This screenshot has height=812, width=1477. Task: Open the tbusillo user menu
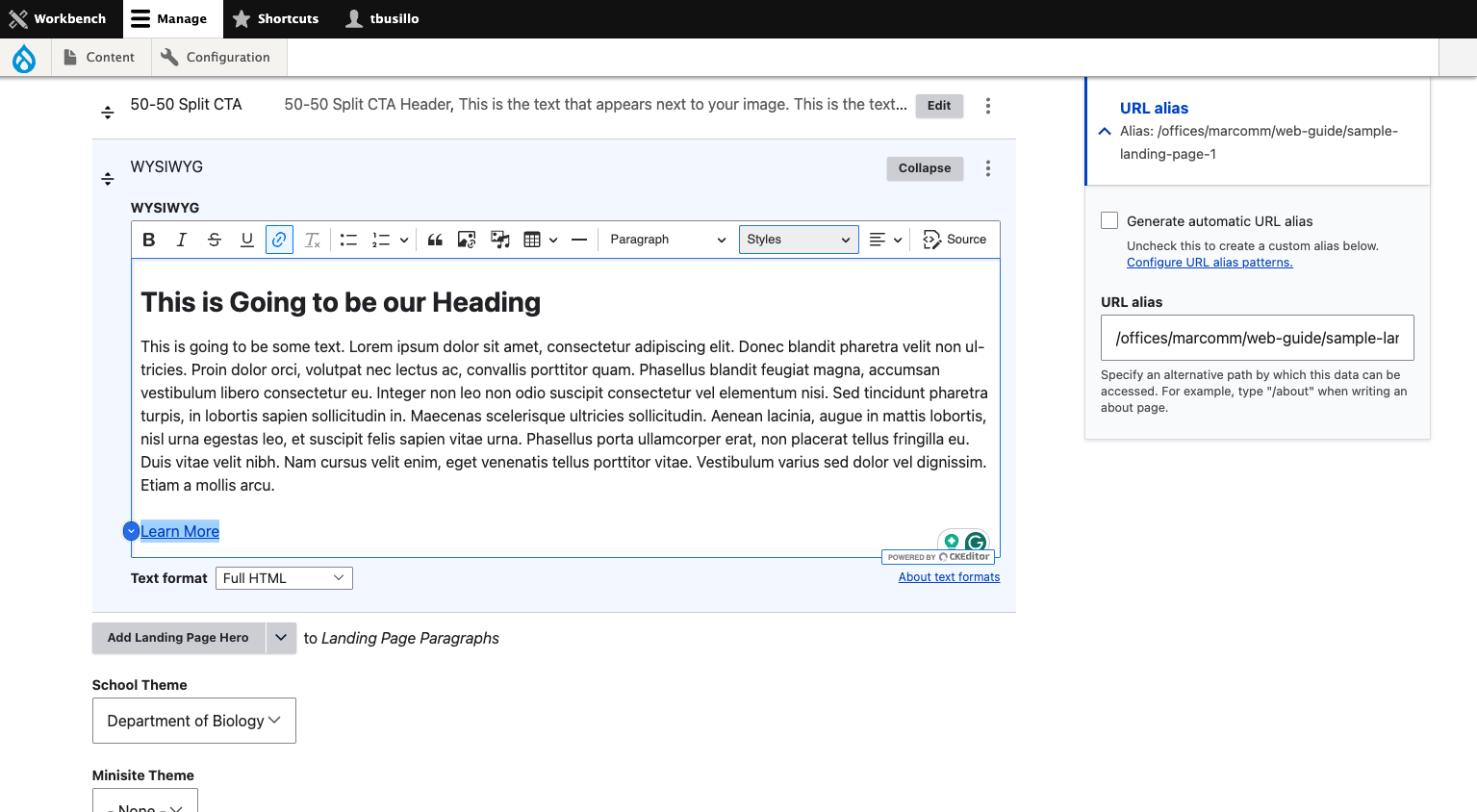coord(383,19)
